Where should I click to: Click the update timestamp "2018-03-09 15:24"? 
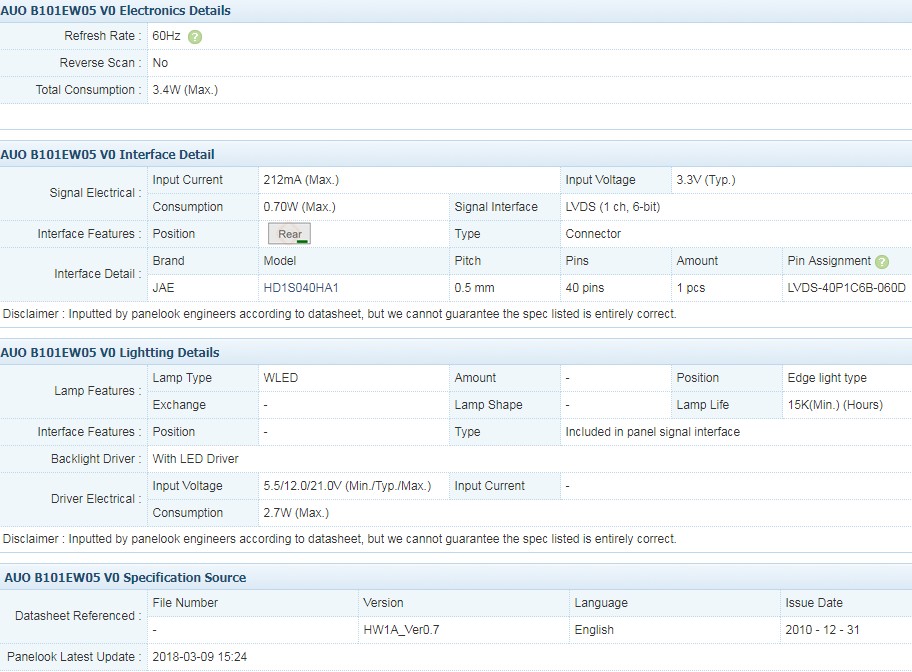point(200,657)
